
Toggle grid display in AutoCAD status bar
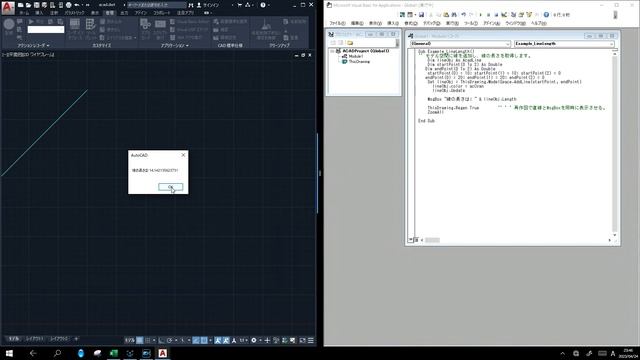140,340
